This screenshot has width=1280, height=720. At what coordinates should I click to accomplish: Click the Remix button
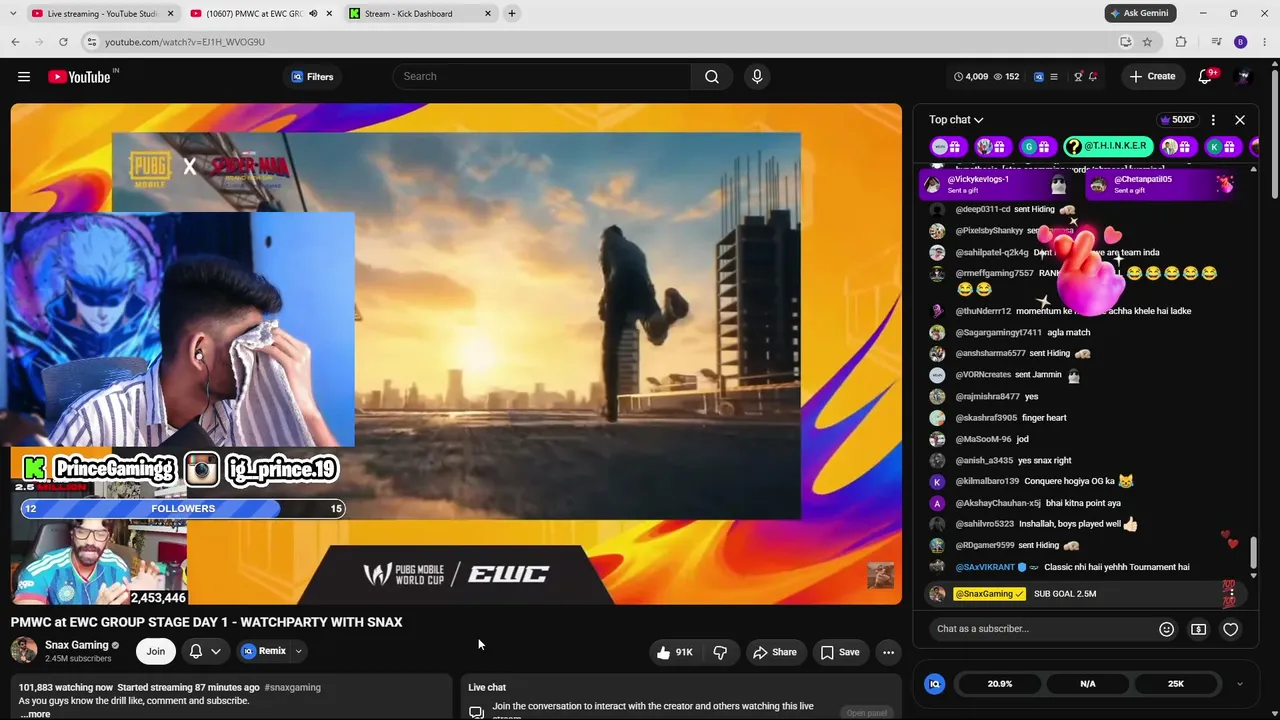pos(264,652)
